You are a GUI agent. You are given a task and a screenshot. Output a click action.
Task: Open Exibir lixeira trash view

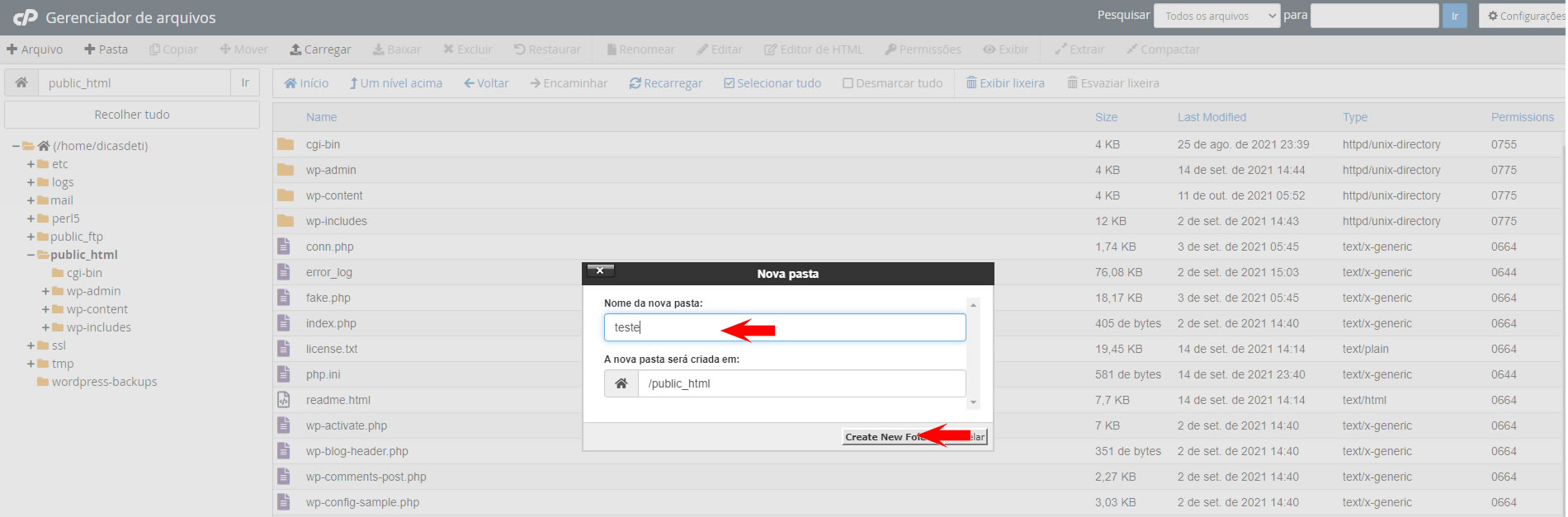pos(1005,83)
